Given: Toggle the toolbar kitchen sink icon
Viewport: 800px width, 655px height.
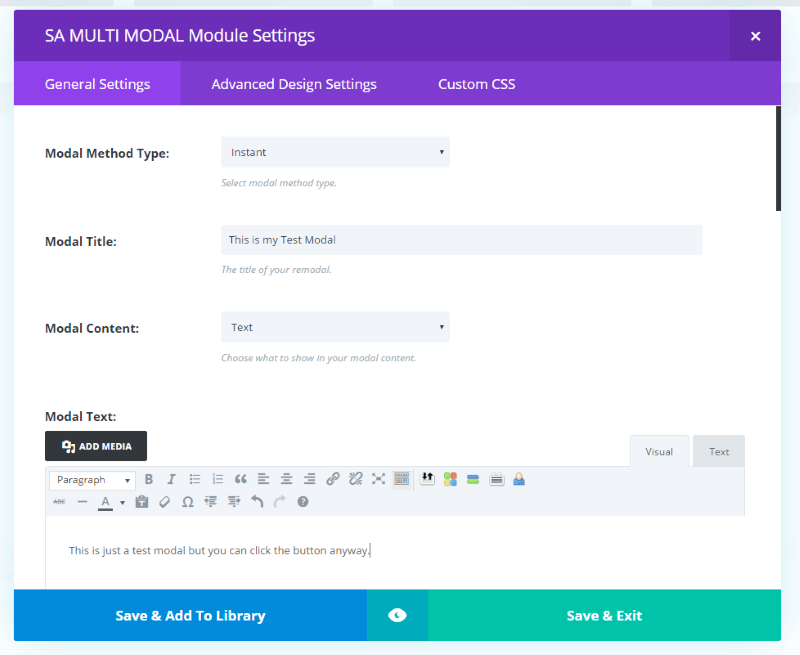Looking at the screenshot, I should point(402,479).
